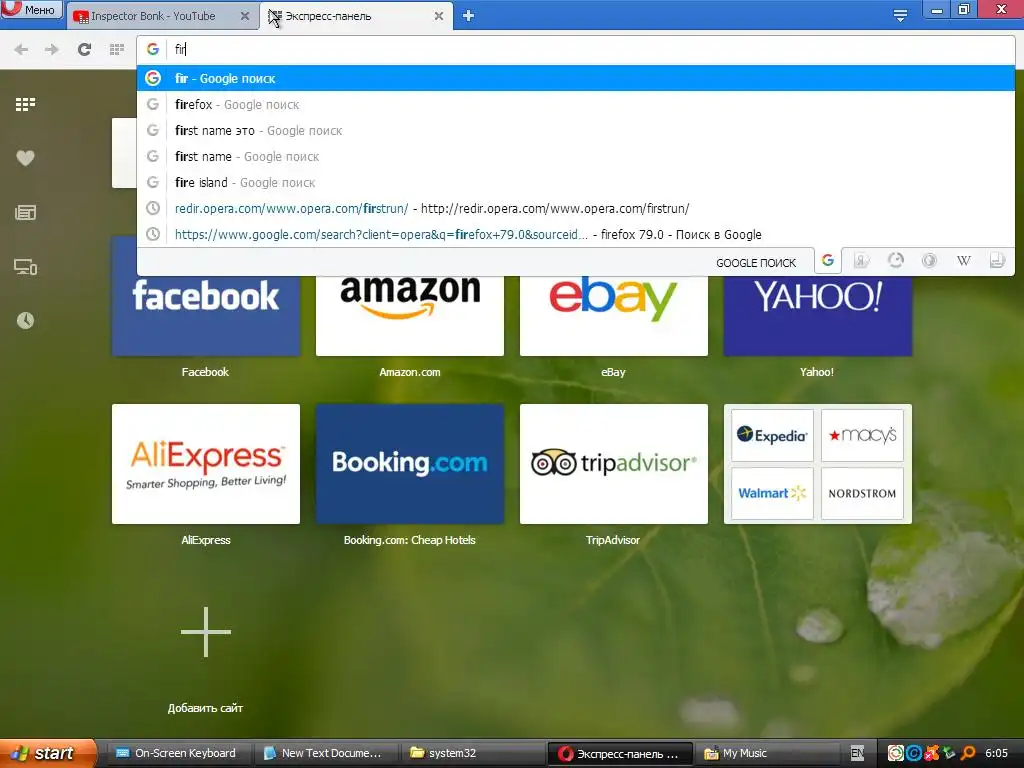Click the Avast tray icon with red X
This screenshot has height=768, width=1024.
pyautogui.click(x=932, y=753)
